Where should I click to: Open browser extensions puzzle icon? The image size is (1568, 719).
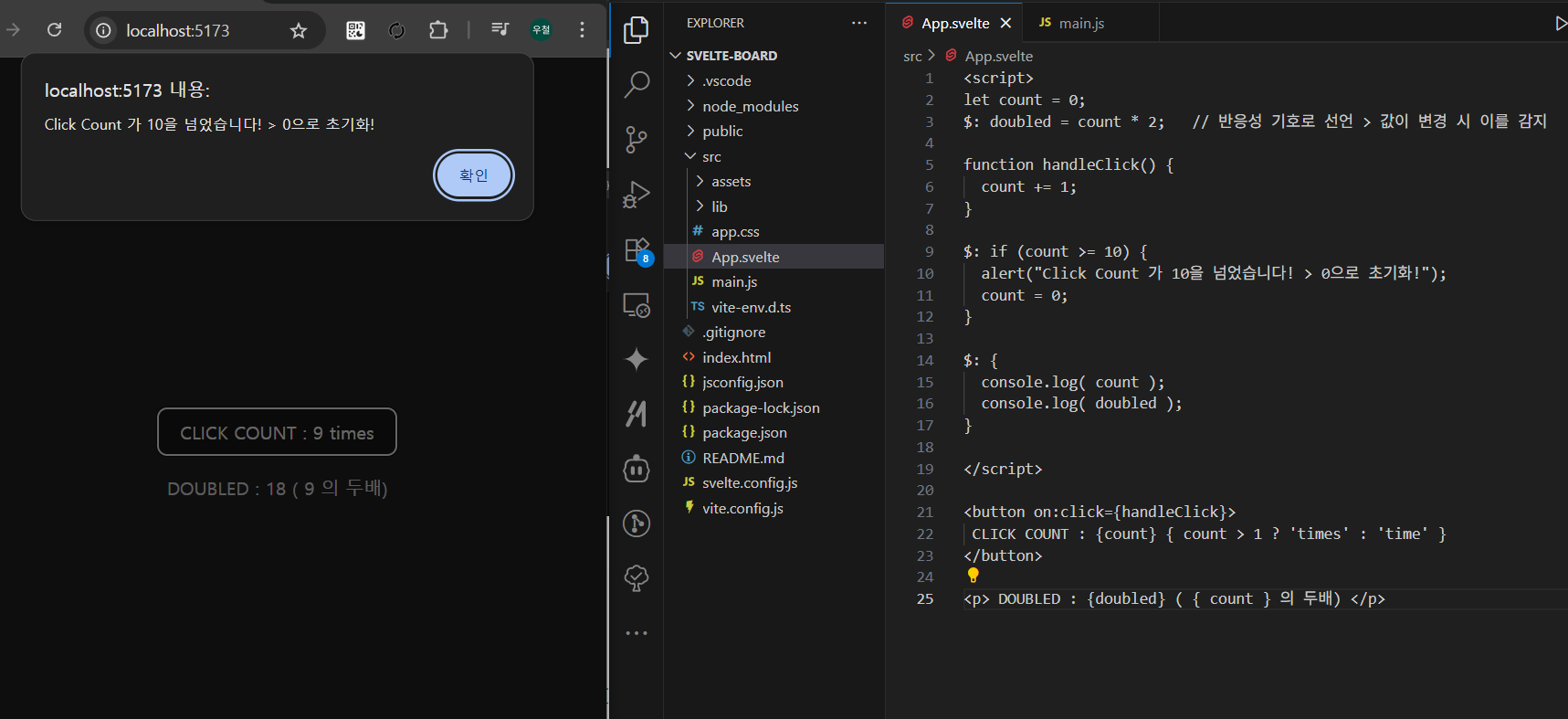pos(438,30)
